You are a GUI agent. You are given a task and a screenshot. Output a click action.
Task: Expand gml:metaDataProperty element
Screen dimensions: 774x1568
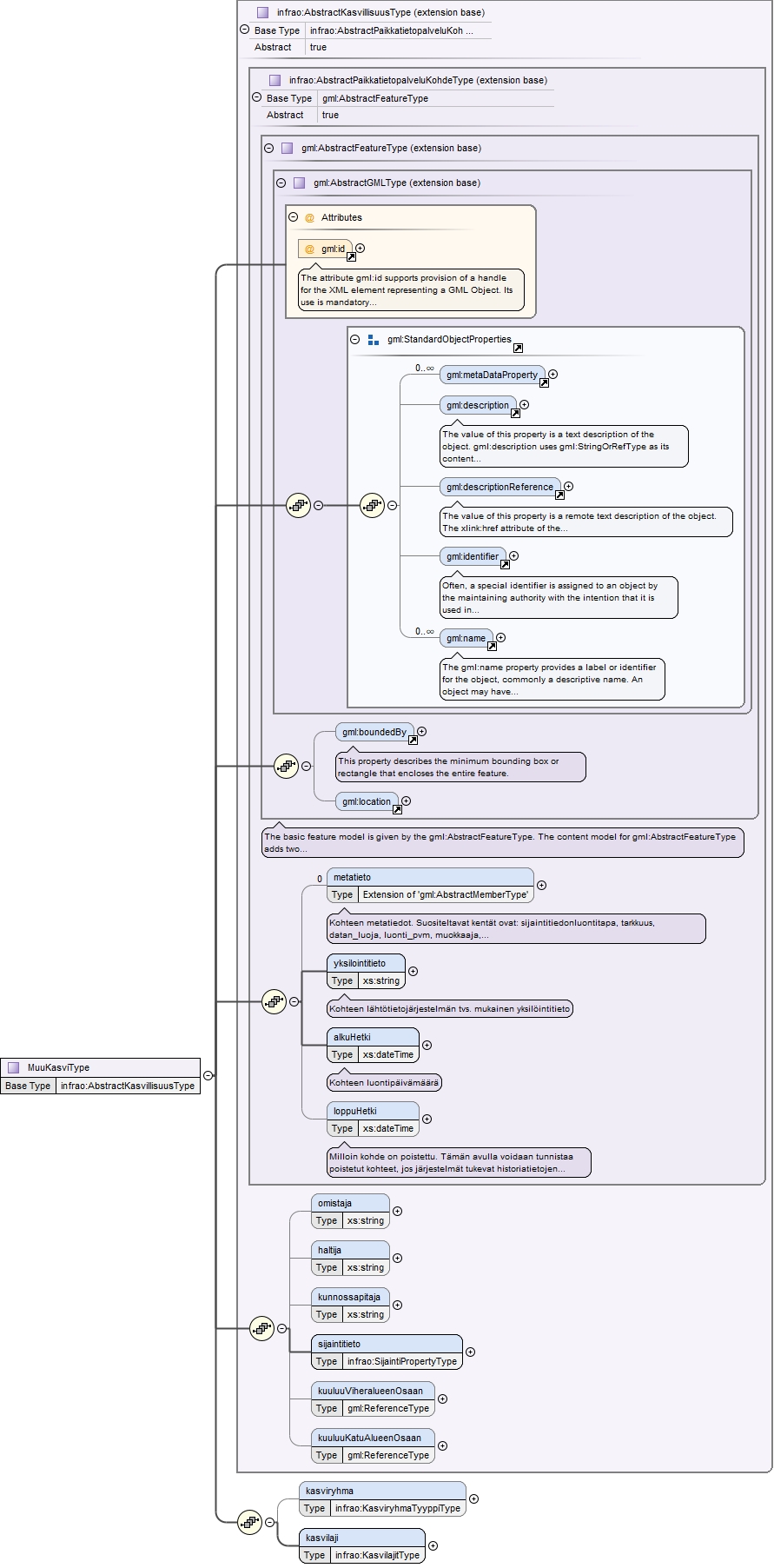(552, 374)
